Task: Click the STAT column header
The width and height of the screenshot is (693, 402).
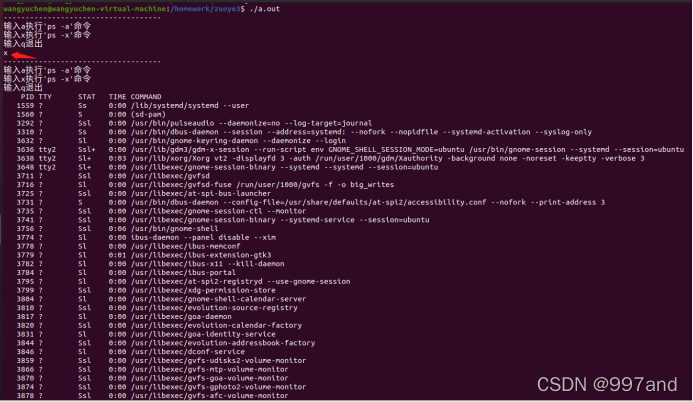Action: click(87, 97)
